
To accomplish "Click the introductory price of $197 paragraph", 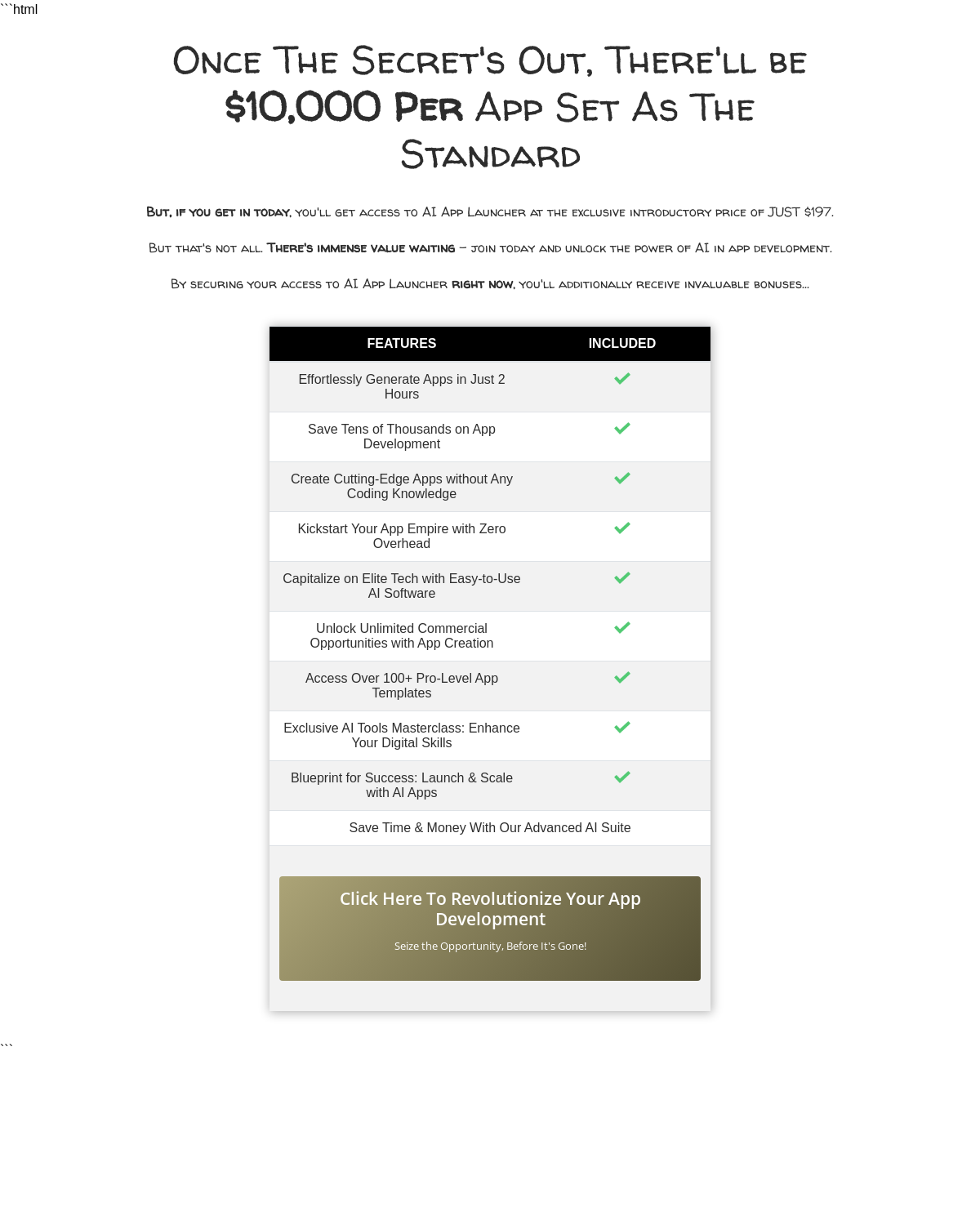I will 490,212.
